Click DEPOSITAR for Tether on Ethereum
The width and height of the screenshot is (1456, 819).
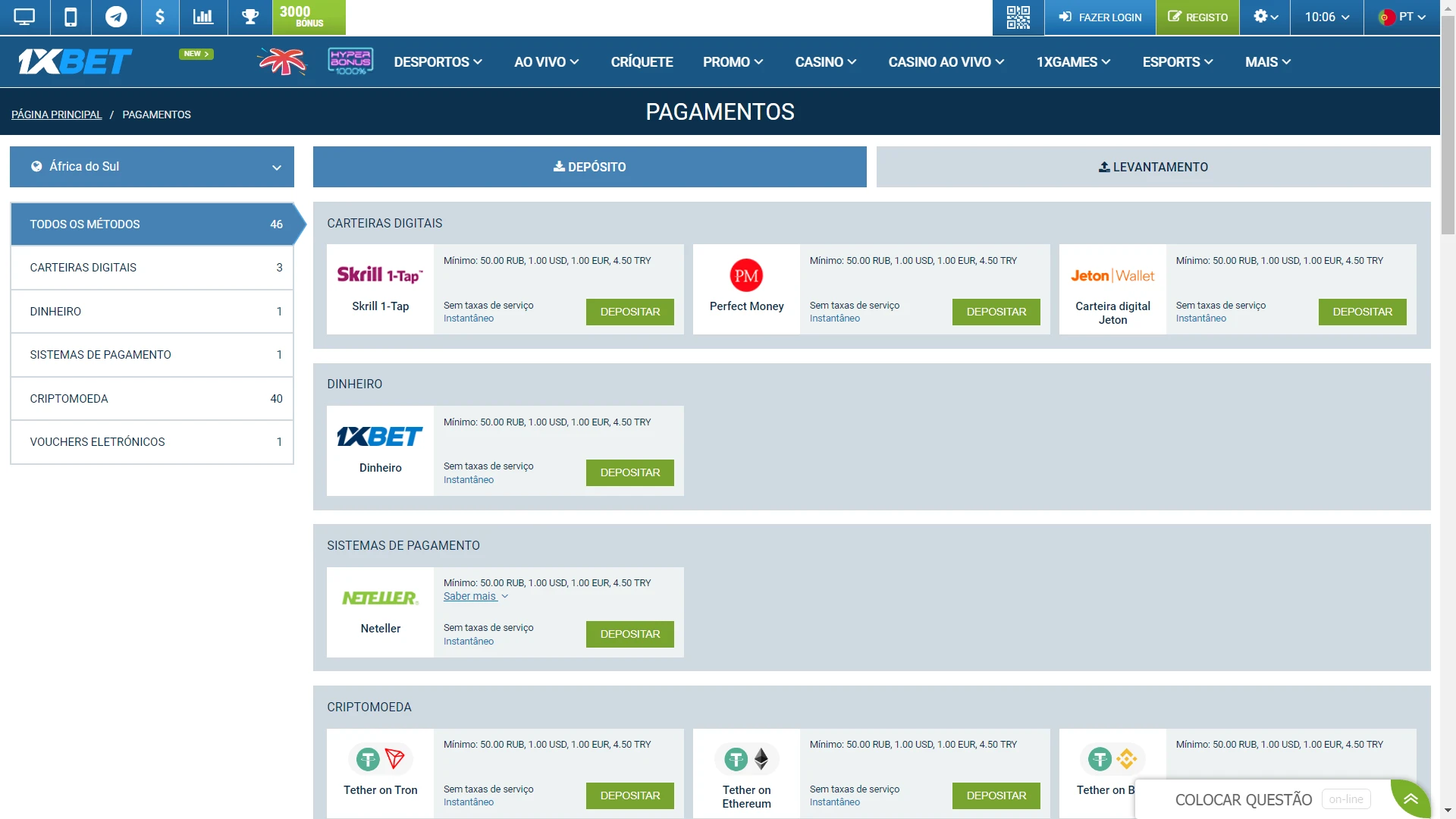[x=996, y=795]
